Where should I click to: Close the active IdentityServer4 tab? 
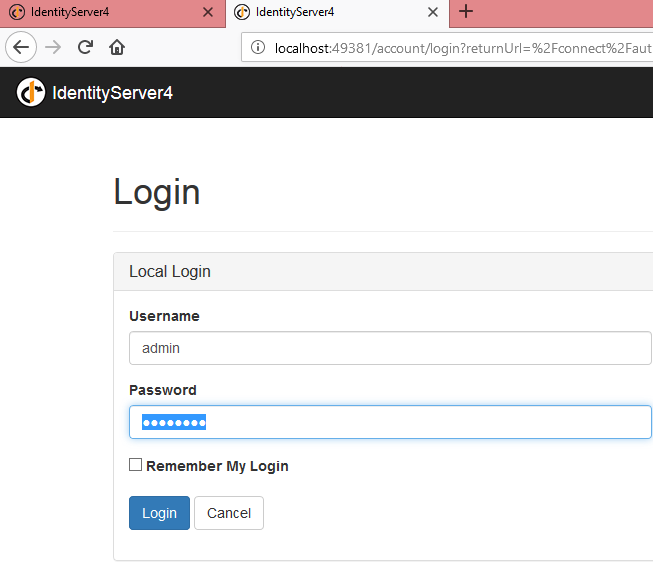(433, 12)
